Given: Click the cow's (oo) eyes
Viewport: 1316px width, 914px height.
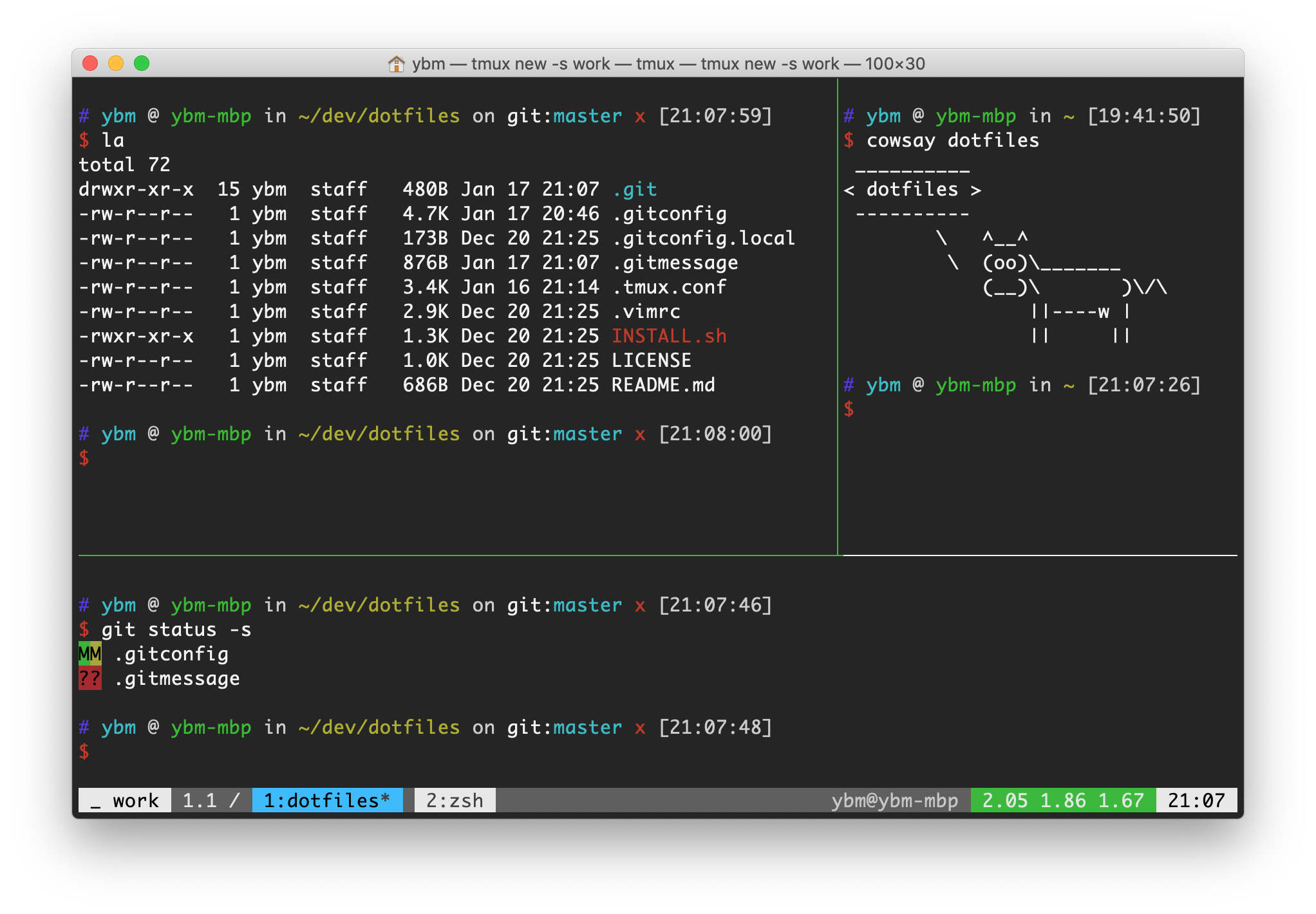Looking at the screenshot, I should coord(1005,263).
